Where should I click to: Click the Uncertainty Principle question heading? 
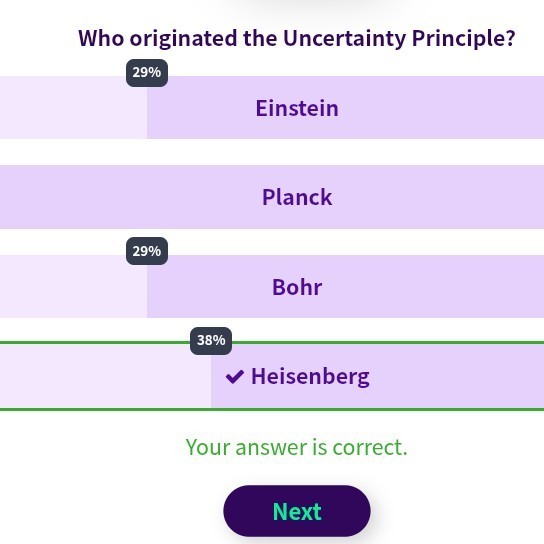coord(297,38)
